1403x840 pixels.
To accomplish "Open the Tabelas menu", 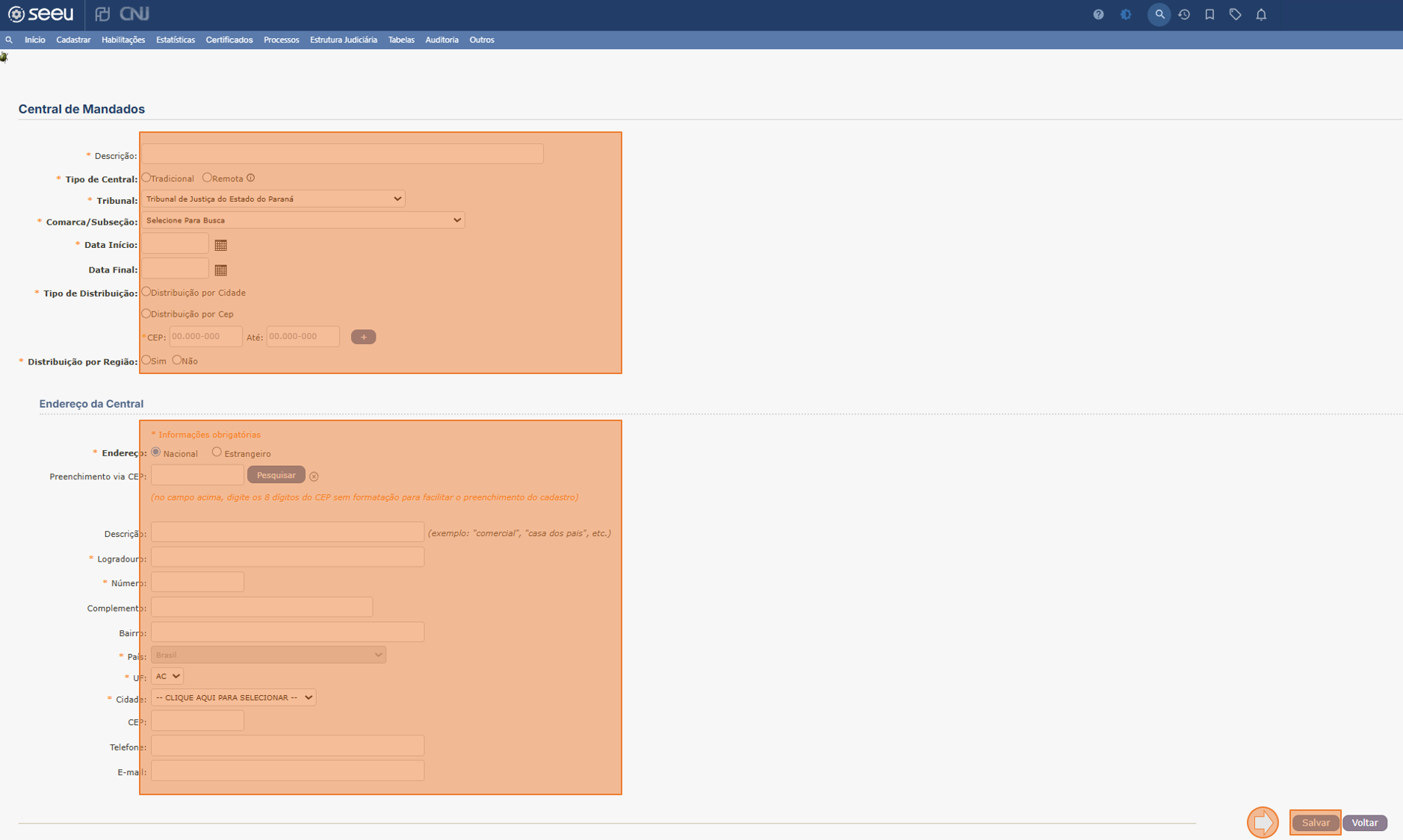I will (401, 40).
